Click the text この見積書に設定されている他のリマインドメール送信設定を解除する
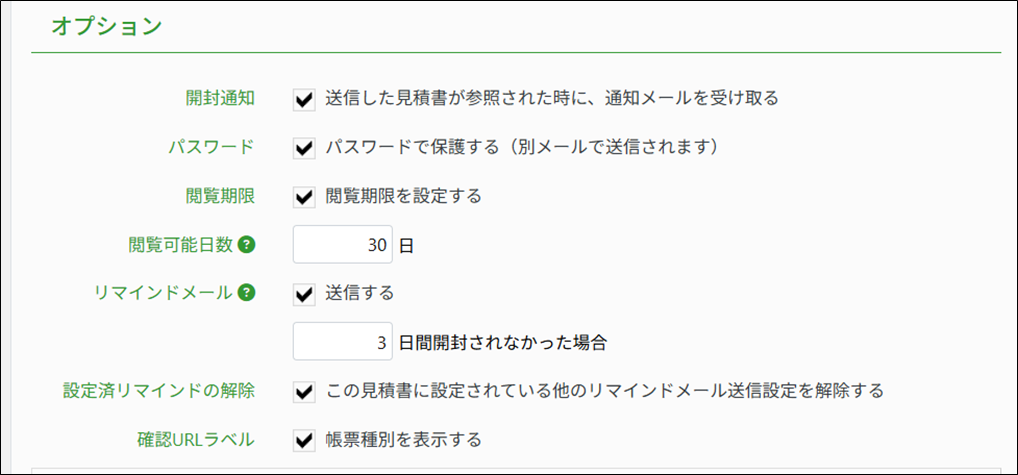This screenshot has height=475, width=1018. click(x=605, y=391)
